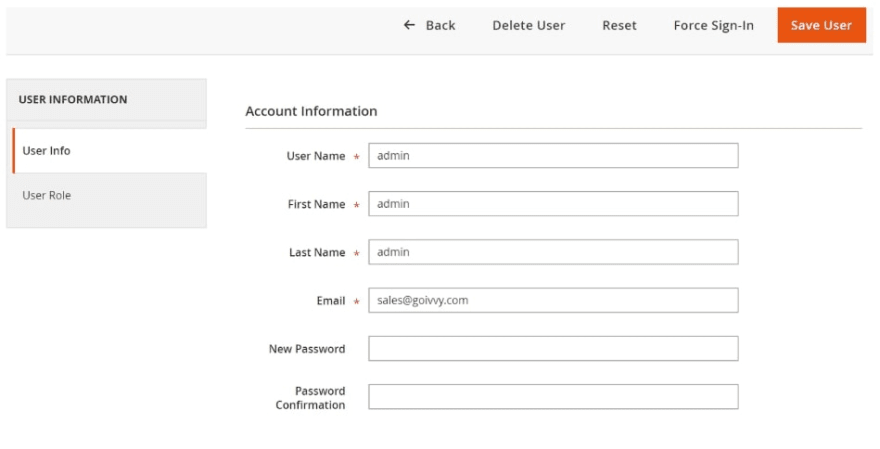
Task: Save the user with Save User
Action: click(x=822, y=25)
